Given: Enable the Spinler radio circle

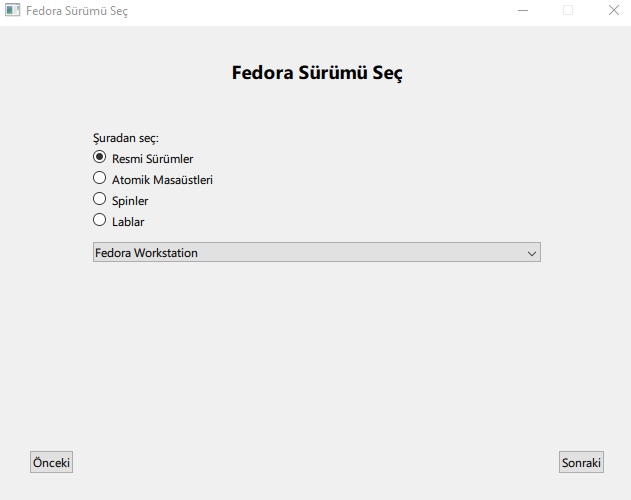Looking at the screenshot, I should pos(99,199).
